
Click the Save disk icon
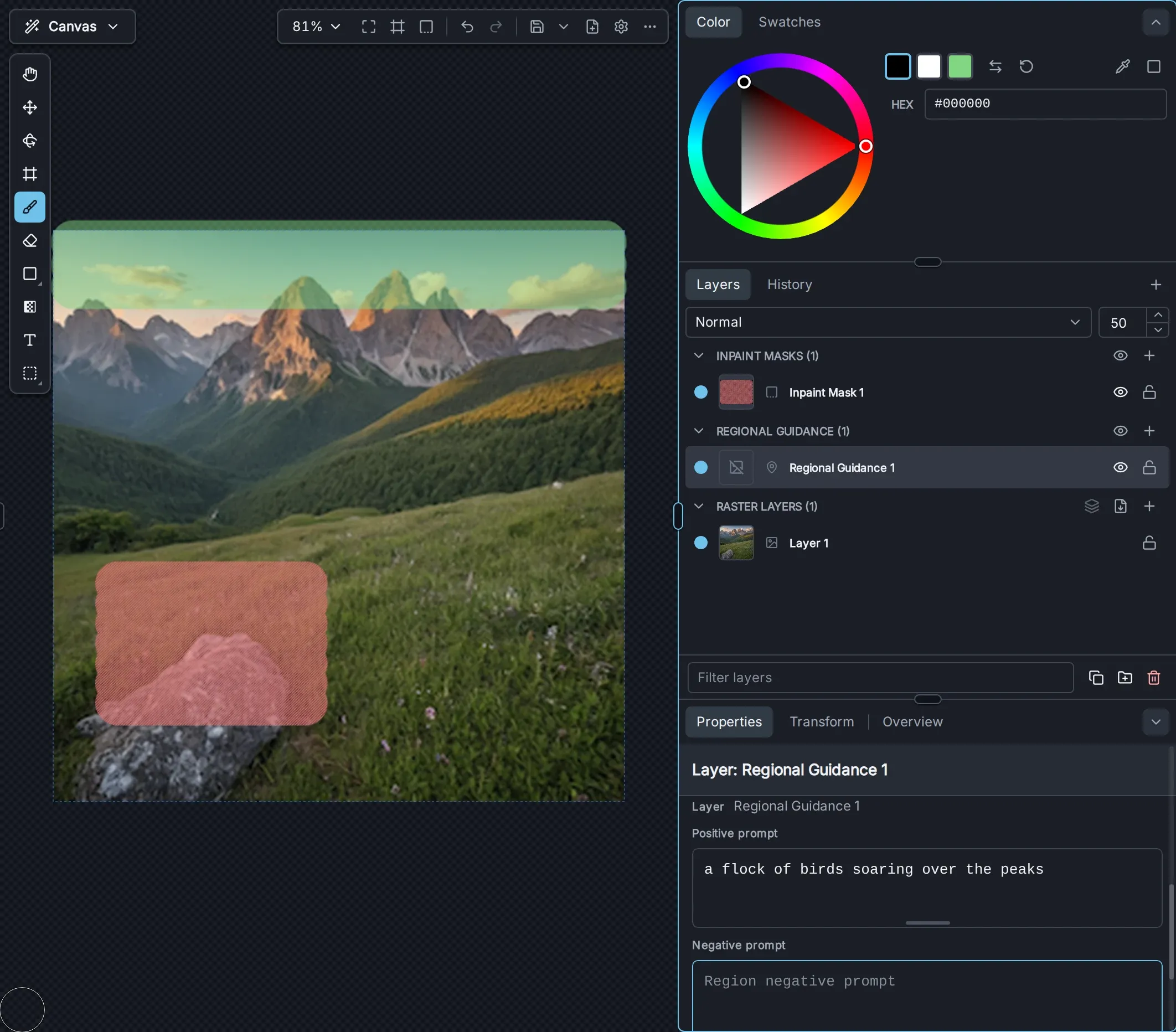tap(537, 27)
